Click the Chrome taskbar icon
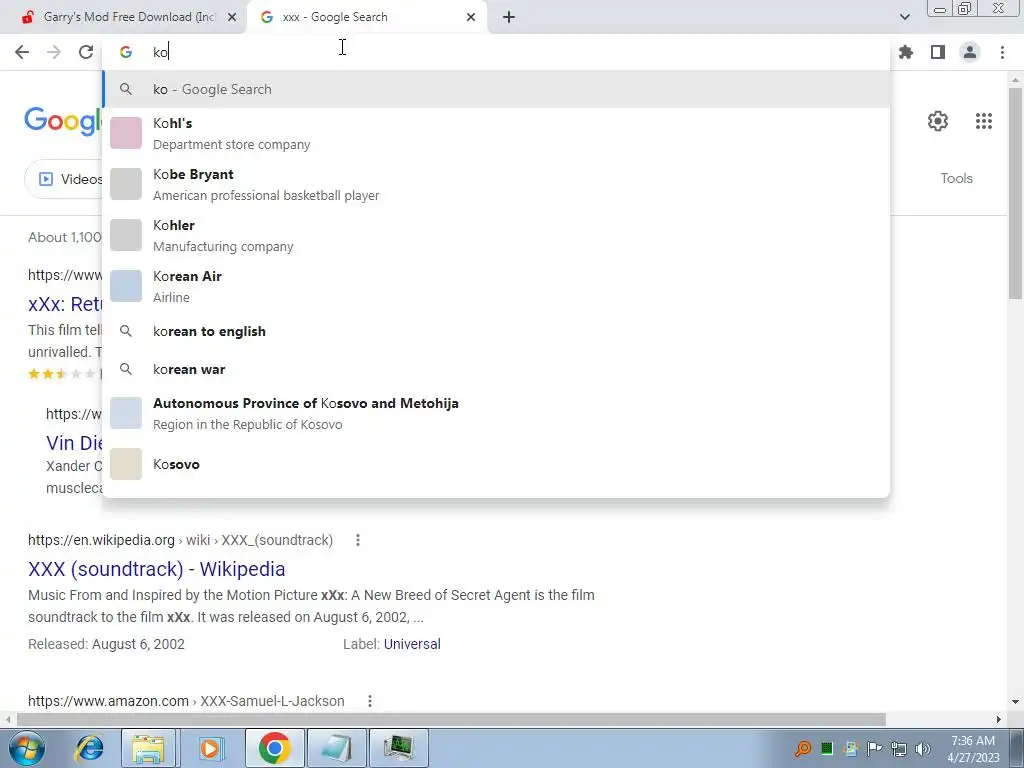Screen dimensions: 1024x768 [274, 748]
